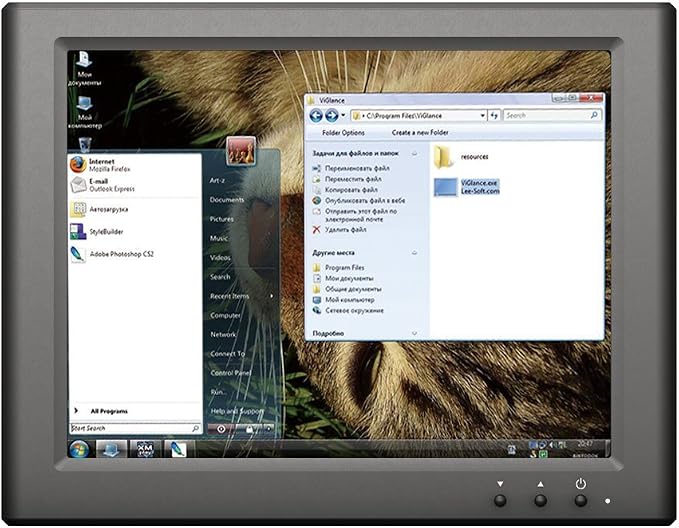Open Control Panel from the Start menu
679x528 pixels.
coord(230,373)
